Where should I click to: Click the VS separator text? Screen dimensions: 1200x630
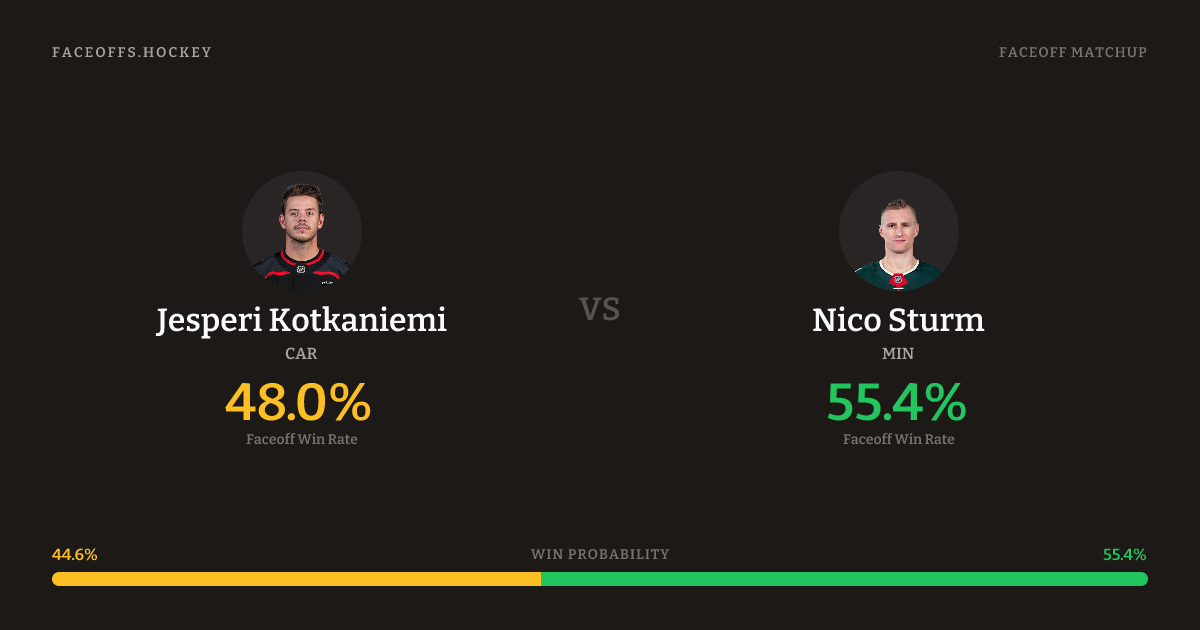[600, 309]
